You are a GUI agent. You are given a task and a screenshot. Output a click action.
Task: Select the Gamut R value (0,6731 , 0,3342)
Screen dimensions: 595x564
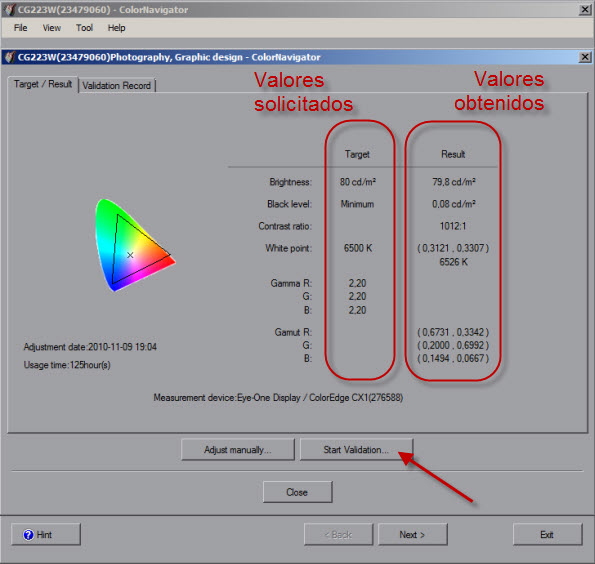click(453, 332)
